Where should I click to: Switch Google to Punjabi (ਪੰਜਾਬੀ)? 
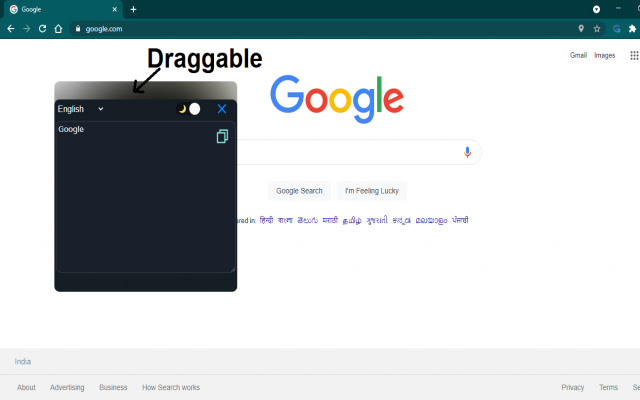460,220
